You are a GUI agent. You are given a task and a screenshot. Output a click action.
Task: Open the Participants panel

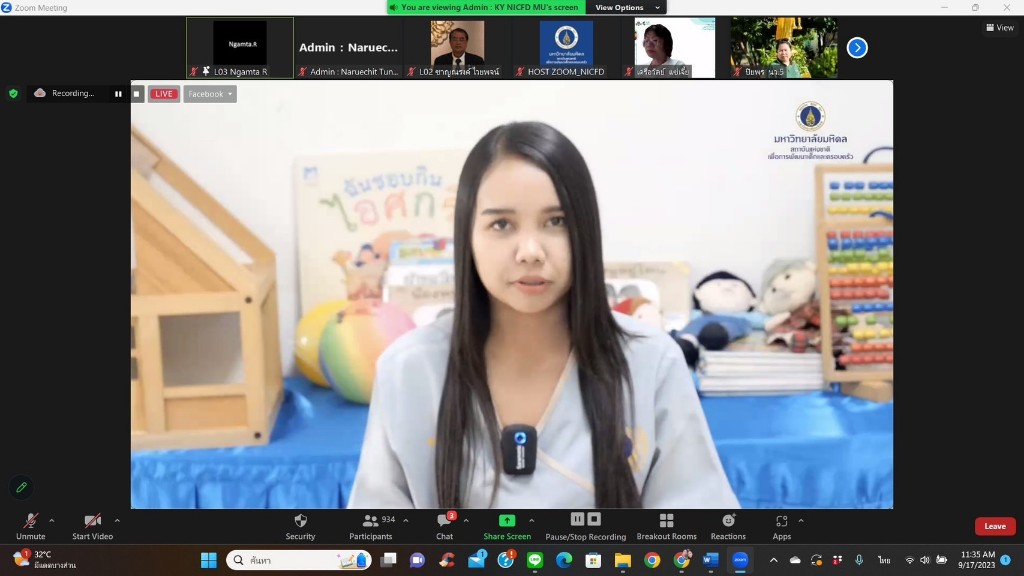pyautogui.click(x=370, y=526)
